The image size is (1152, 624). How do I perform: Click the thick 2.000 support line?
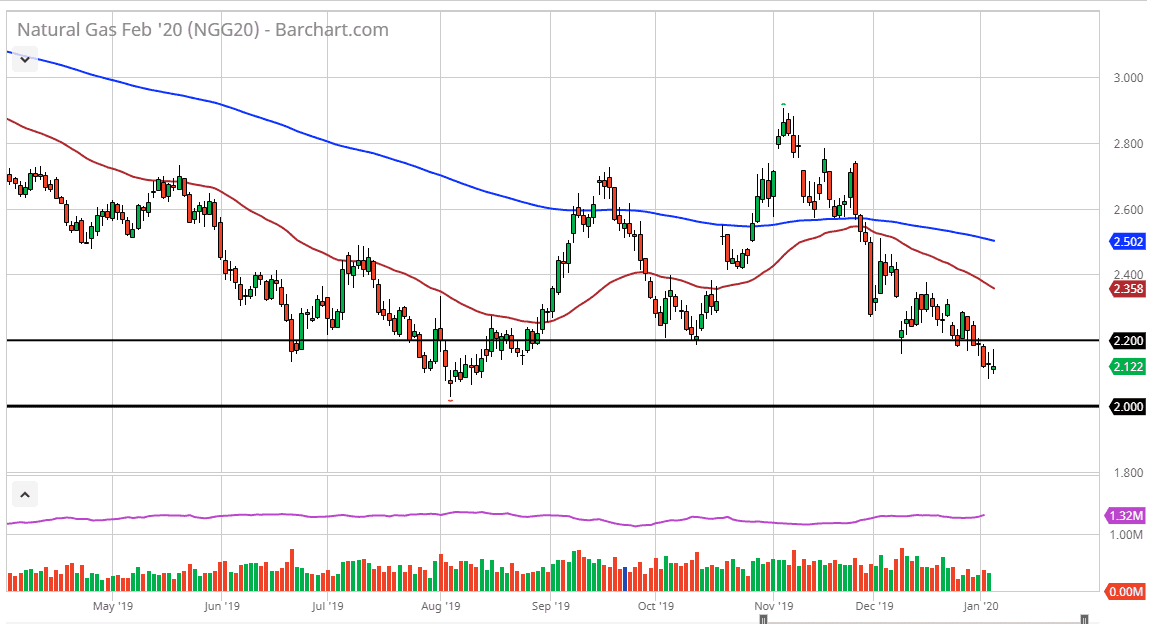pyautogui.click(x=552, y=406)
